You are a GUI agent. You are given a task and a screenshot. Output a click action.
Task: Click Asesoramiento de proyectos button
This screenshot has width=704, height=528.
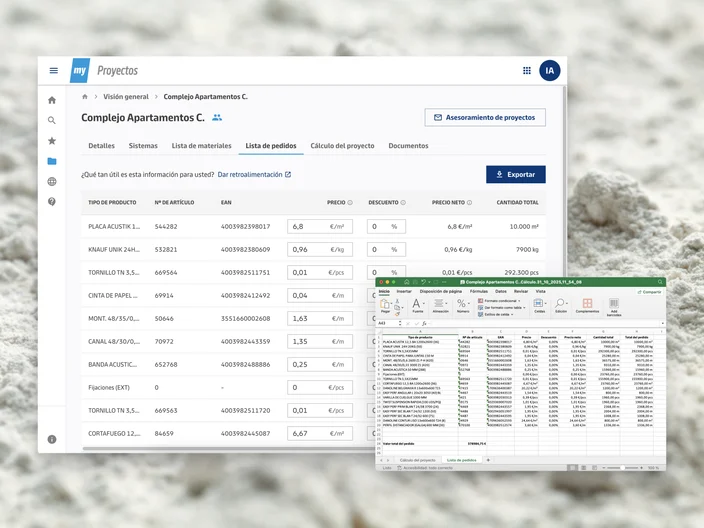click(485, 118)
